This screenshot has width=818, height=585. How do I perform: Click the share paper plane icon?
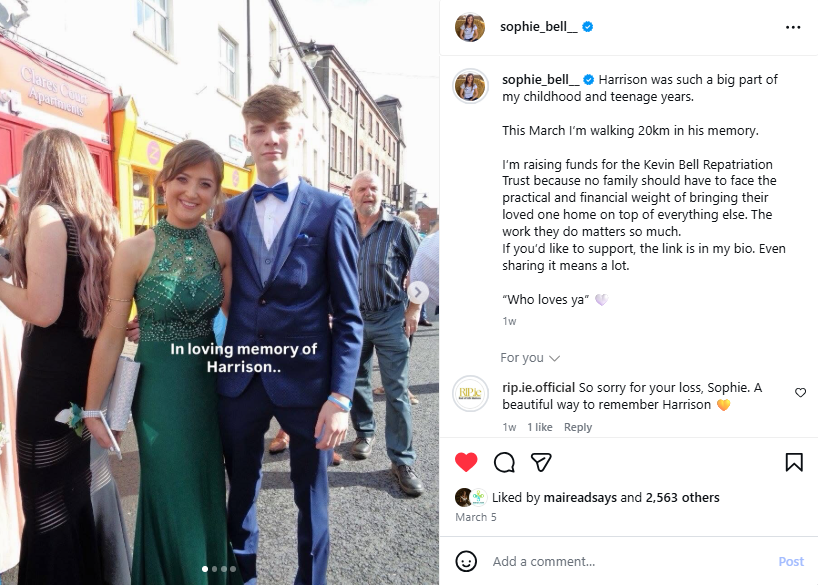(x=541, y=462)
